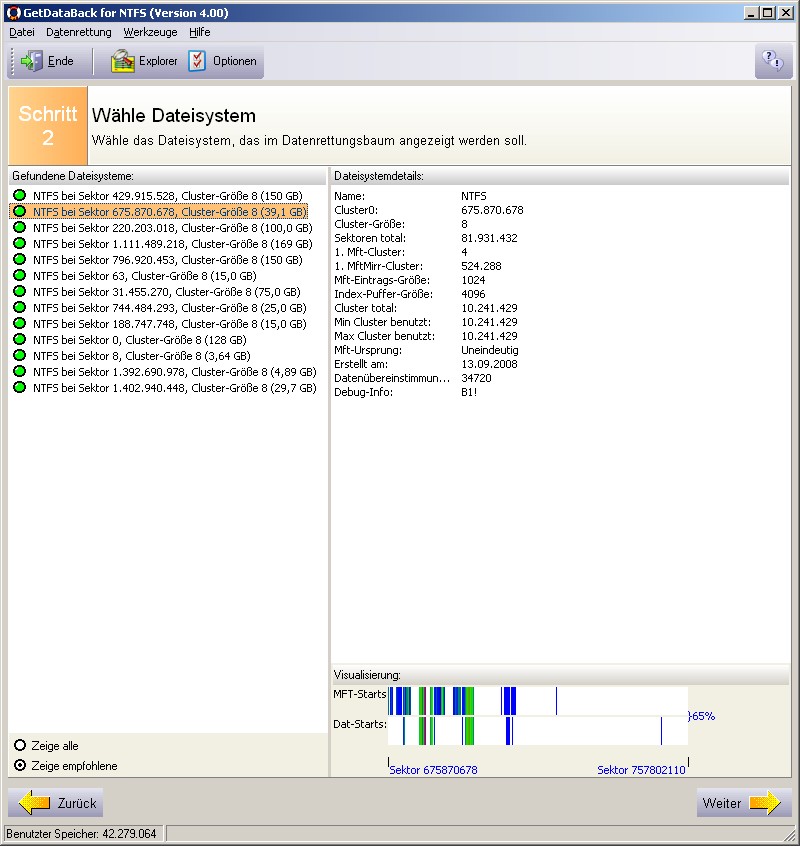Click the green dot beside Sektor 63 entry
Viewport: 800px width, 846px height.
19,275
